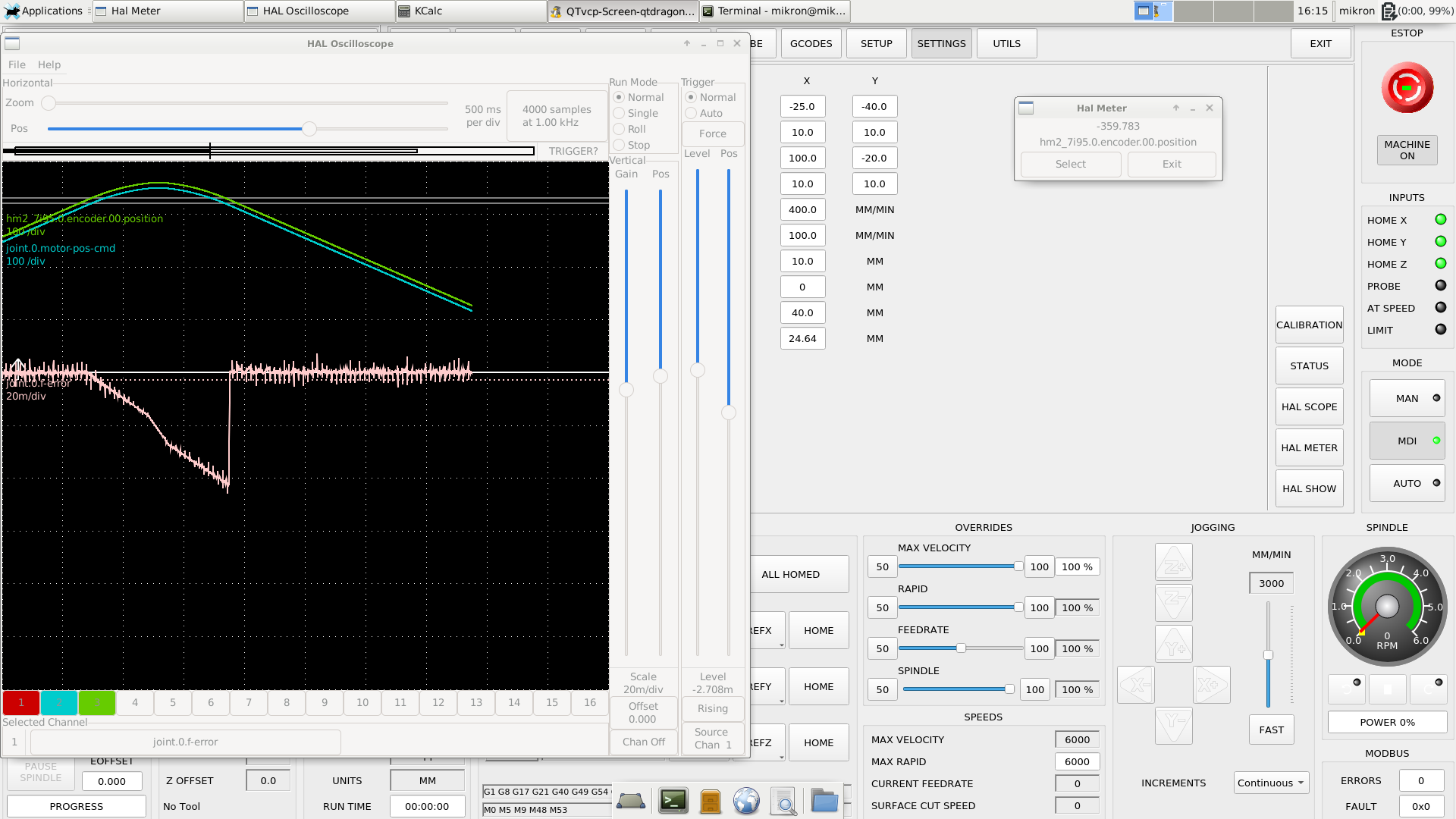This screenshot has width=1456, height=819.
Task: Open Help menu in HAL Oscilloscope
Action: point(49,64)
